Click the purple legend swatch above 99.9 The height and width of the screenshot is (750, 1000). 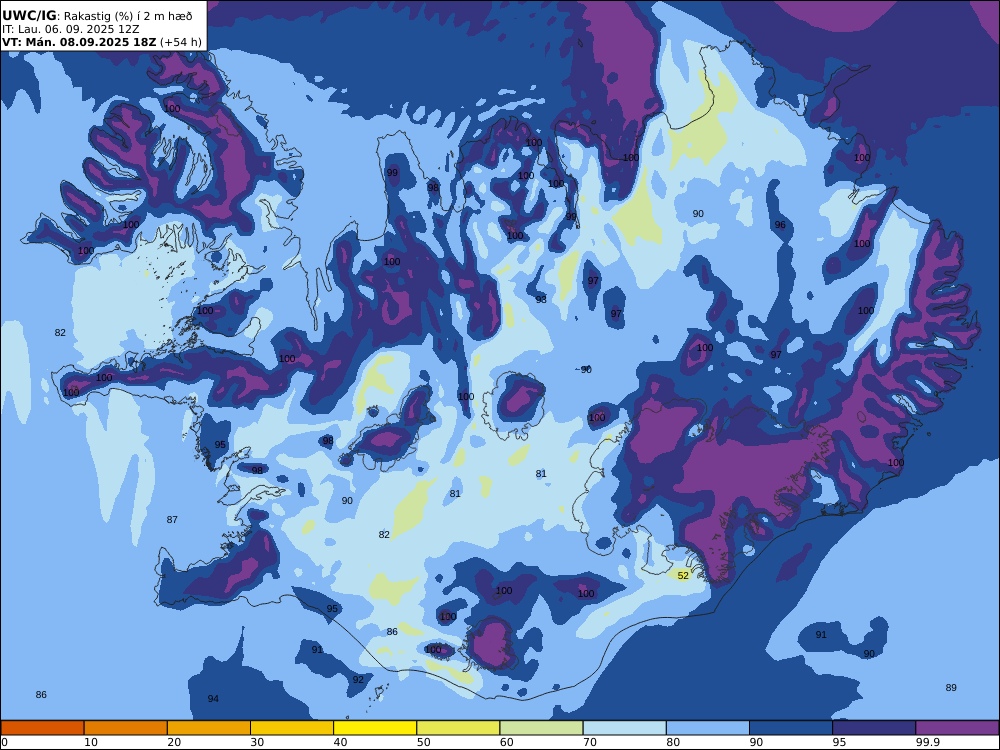pos(957,728)
